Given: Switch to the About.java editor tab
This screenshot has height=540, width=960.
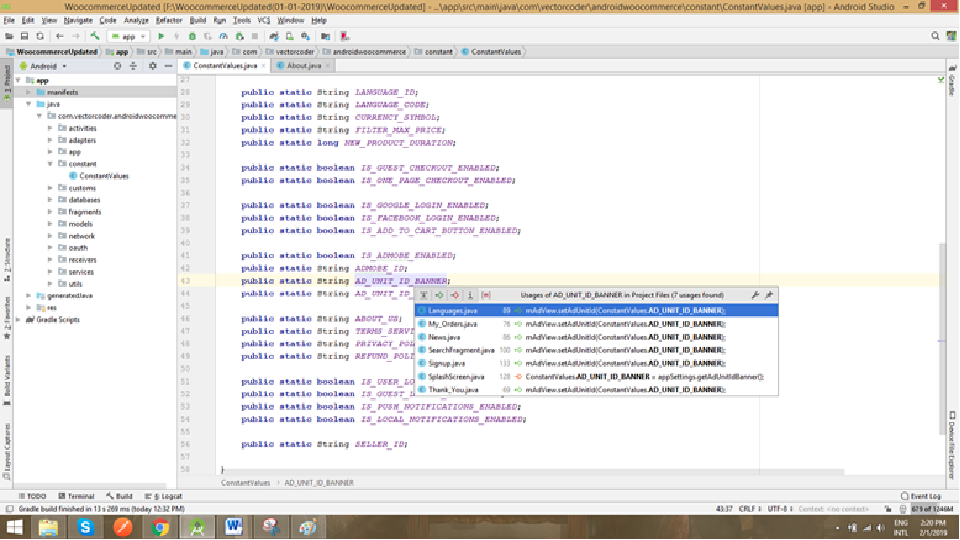Looking at the screenshot, I should coord(304,66).
